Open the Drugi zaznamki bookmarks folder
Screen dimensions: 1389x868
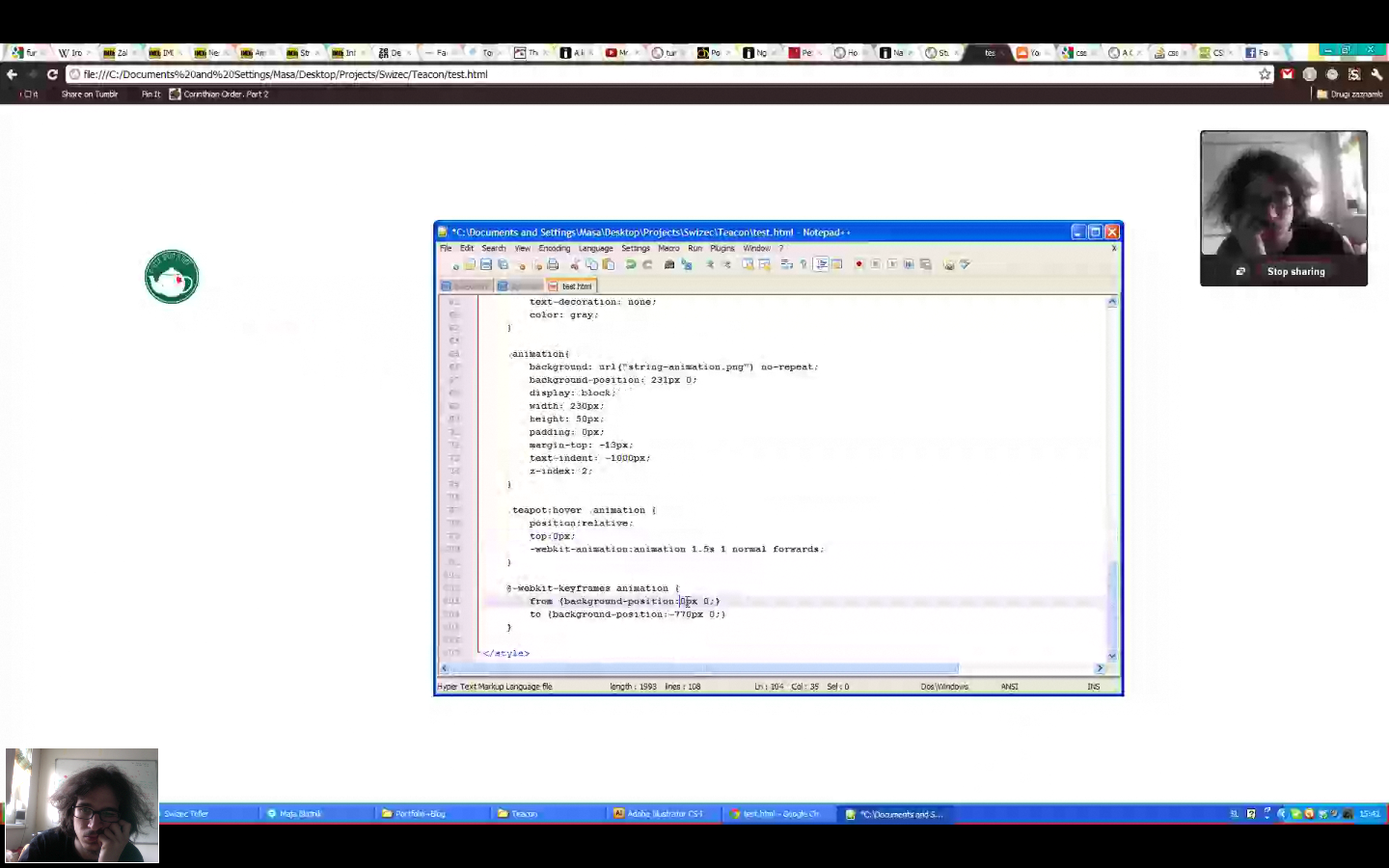(1350, 95)
